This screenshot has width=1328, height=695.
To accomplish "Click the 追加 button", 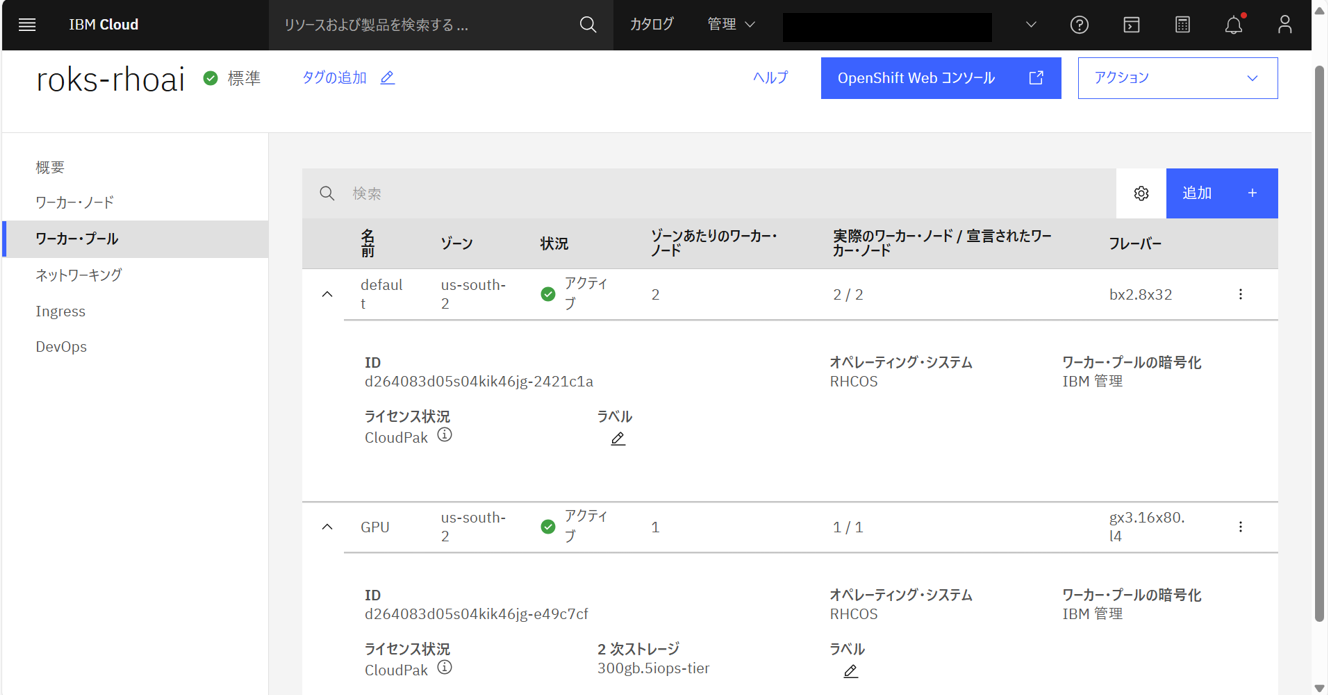I will click(x=1222, y=194).
